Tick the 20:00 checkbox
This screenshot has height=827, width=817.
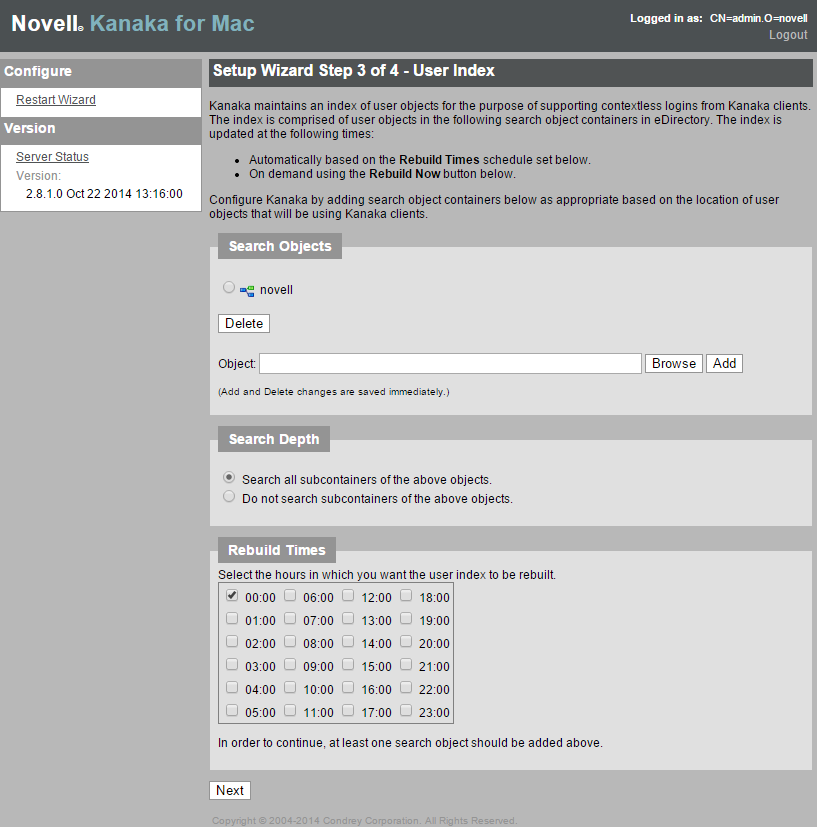tap(406, 641)
